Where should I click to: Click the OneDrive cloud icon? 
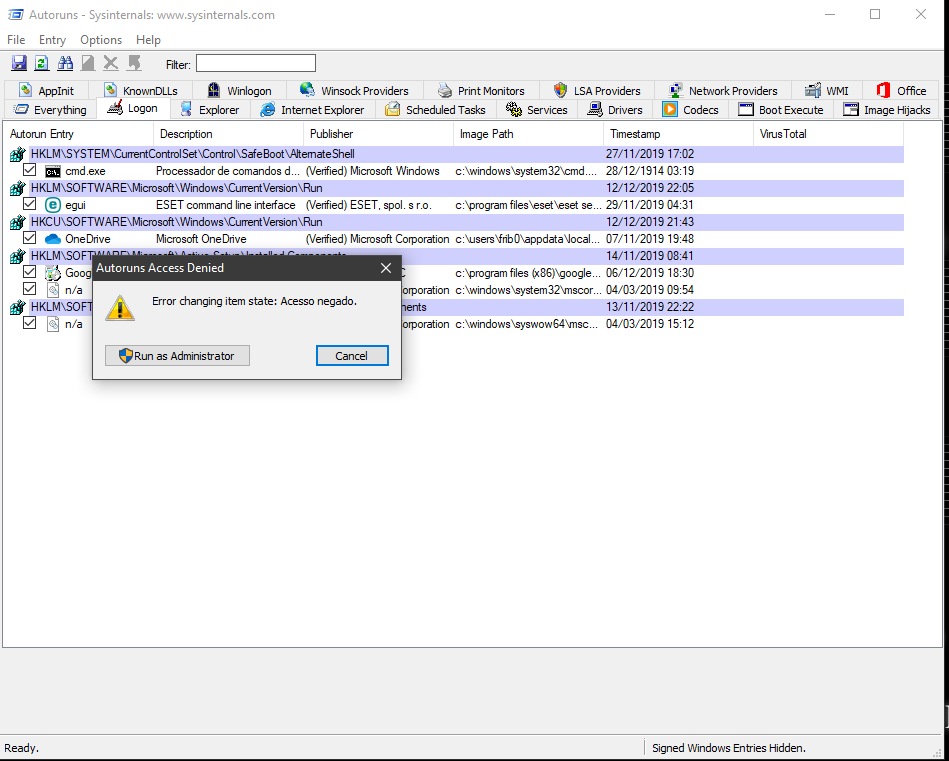pyautogui.click(x=53, y=239)
